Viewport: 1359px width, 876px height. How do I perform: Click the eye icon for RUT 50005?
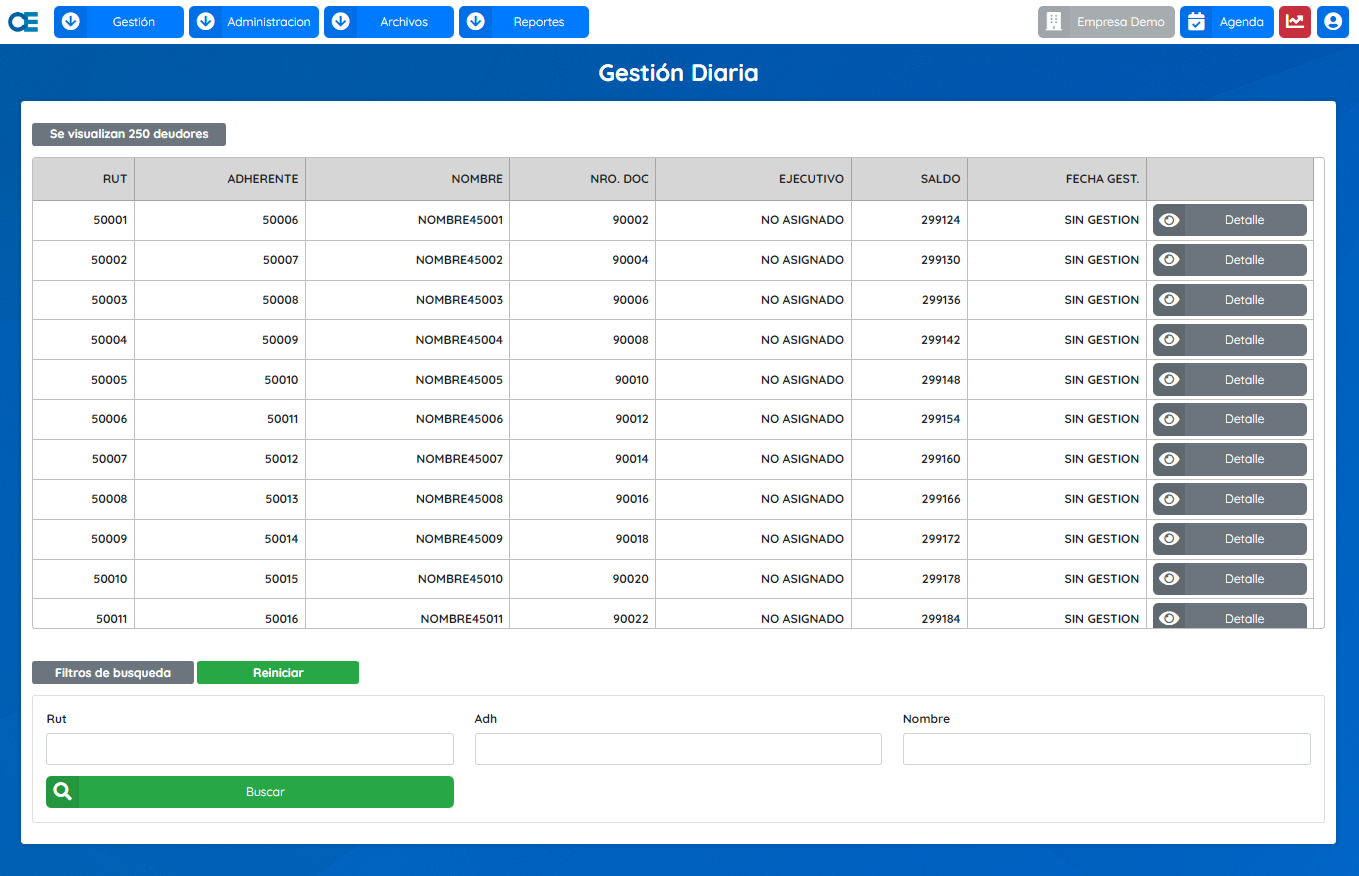point(1169,380)
